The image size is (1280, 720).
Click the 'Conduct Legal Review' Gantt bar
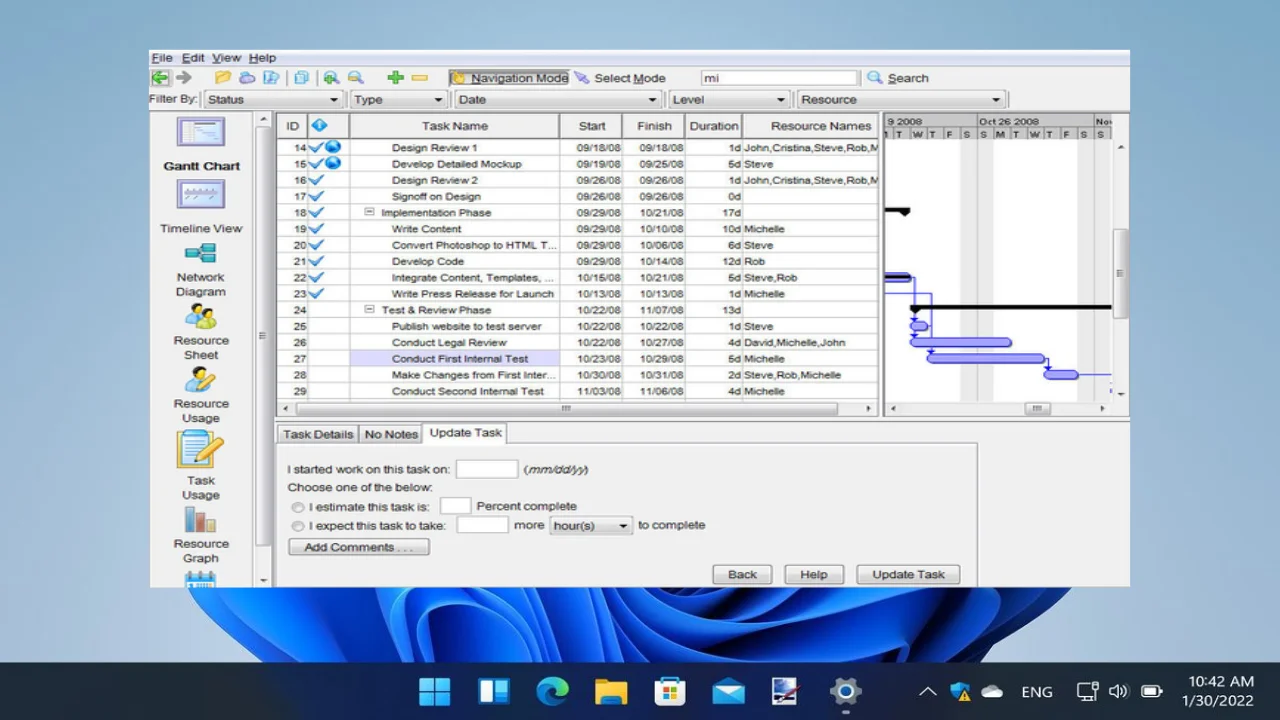click(x=961, y=342)
